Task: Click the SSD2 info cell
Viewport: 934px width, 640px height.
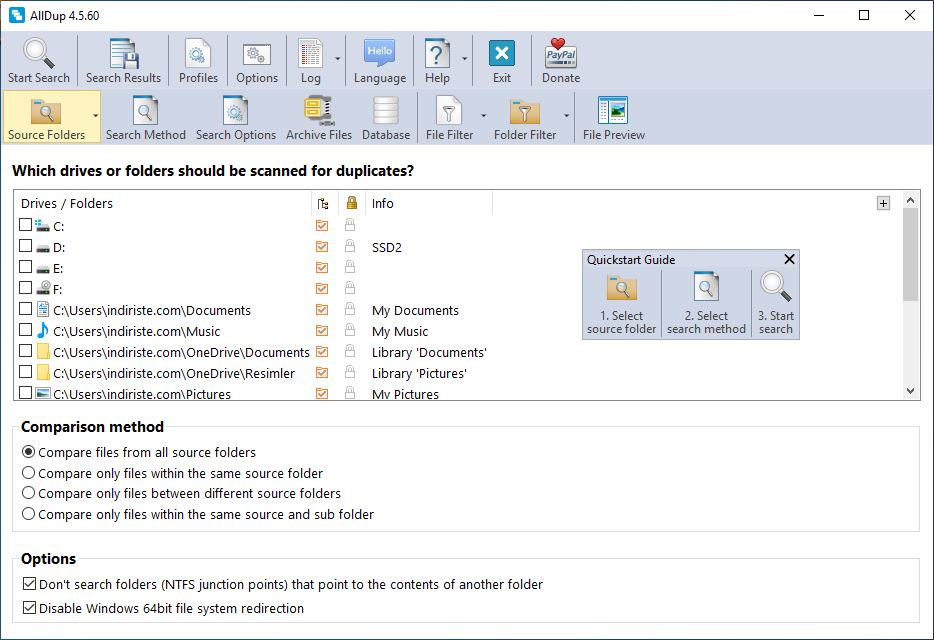Action: tap(387, 247)
